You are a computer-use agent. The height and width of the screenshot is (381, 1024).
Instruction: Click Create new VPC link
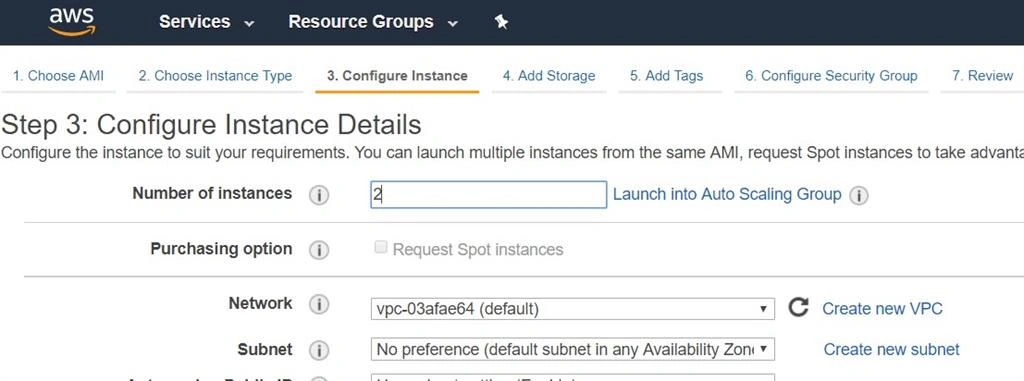pyautogui.click(x=882, y=308)
